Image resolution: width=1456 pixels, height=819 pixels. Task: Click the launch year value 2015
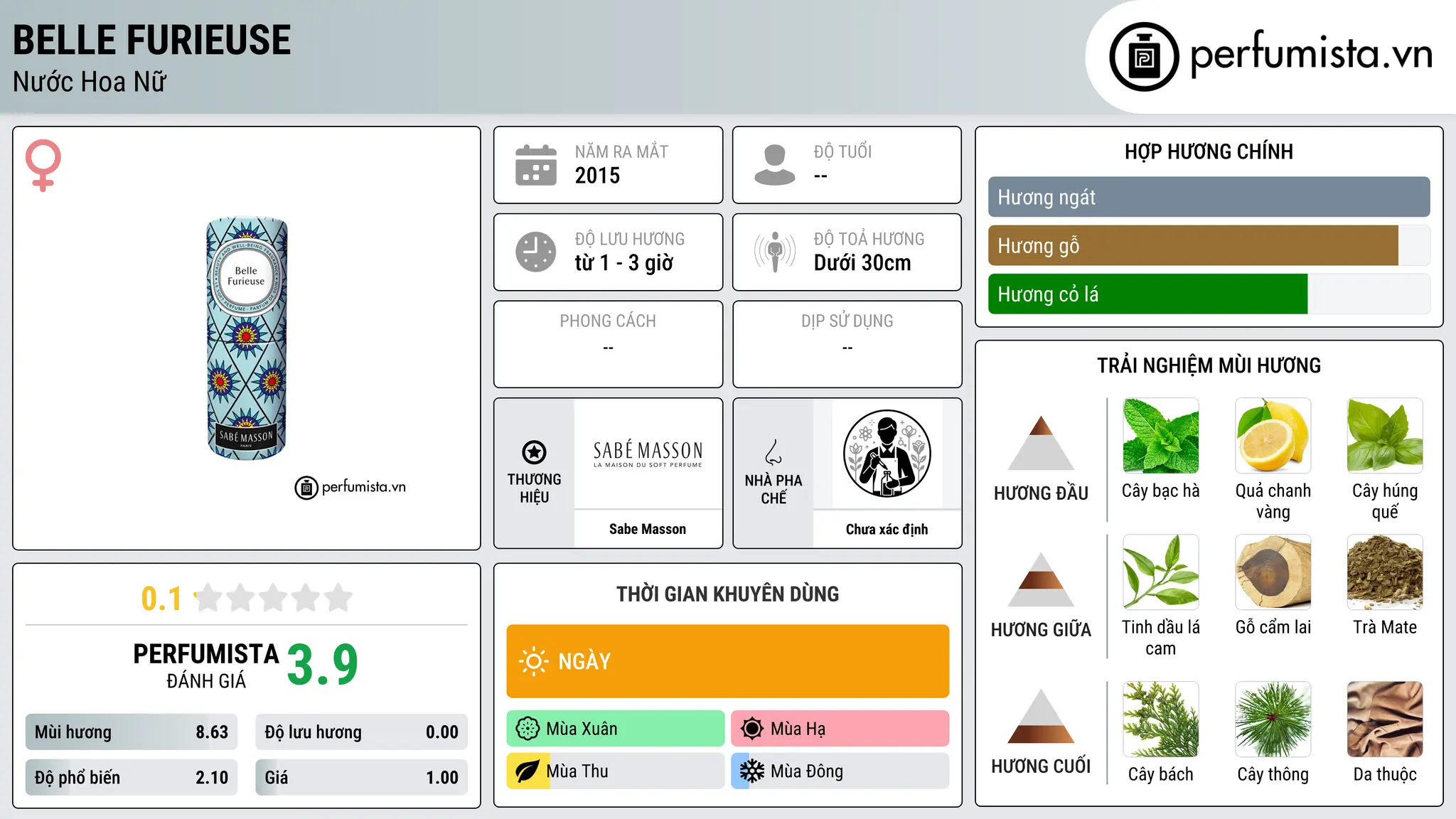(x=597, y=176)
